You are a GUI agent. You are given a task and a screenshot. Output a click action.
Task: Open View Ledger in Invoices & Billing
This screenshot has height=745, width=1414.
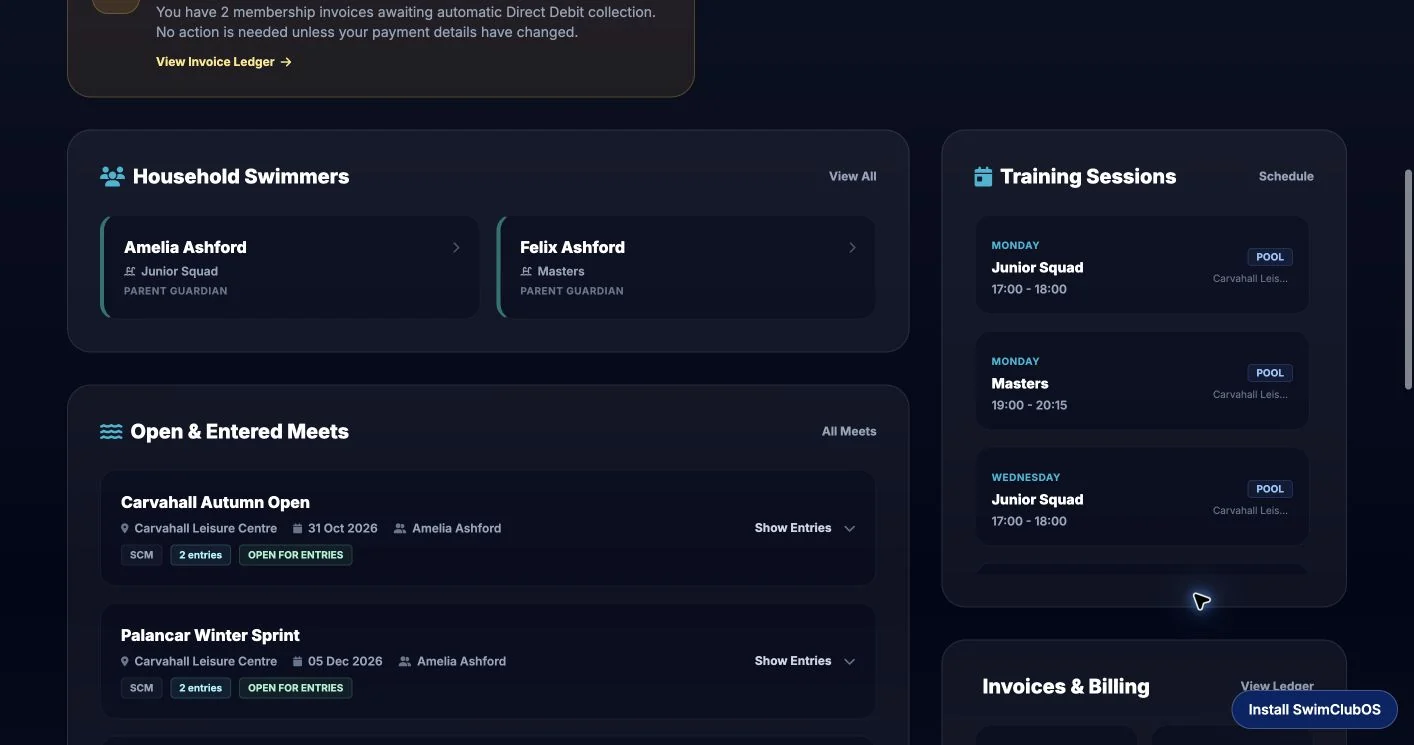pos(1277,686)
